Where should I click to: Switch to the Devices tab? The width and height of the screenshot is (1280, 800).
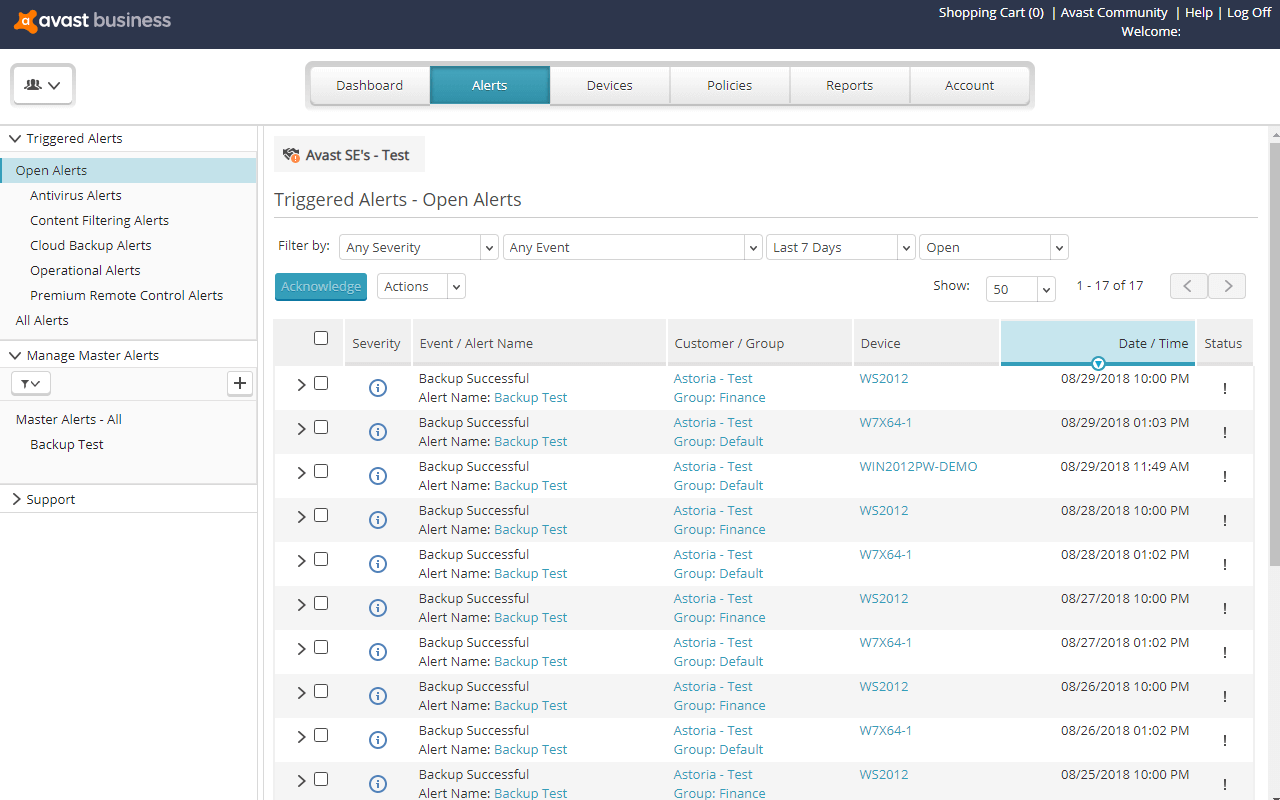click(609, 85)
